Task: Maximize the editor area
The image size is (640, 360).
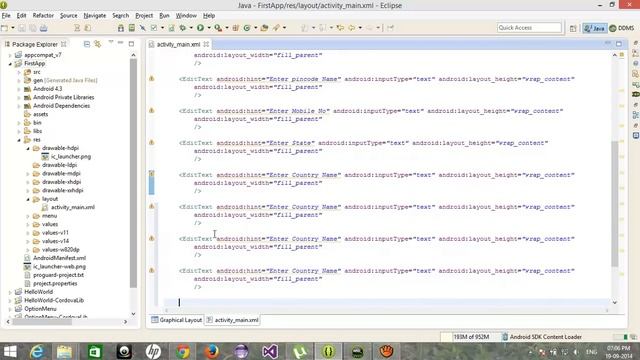Action: (x=619, y=44)
